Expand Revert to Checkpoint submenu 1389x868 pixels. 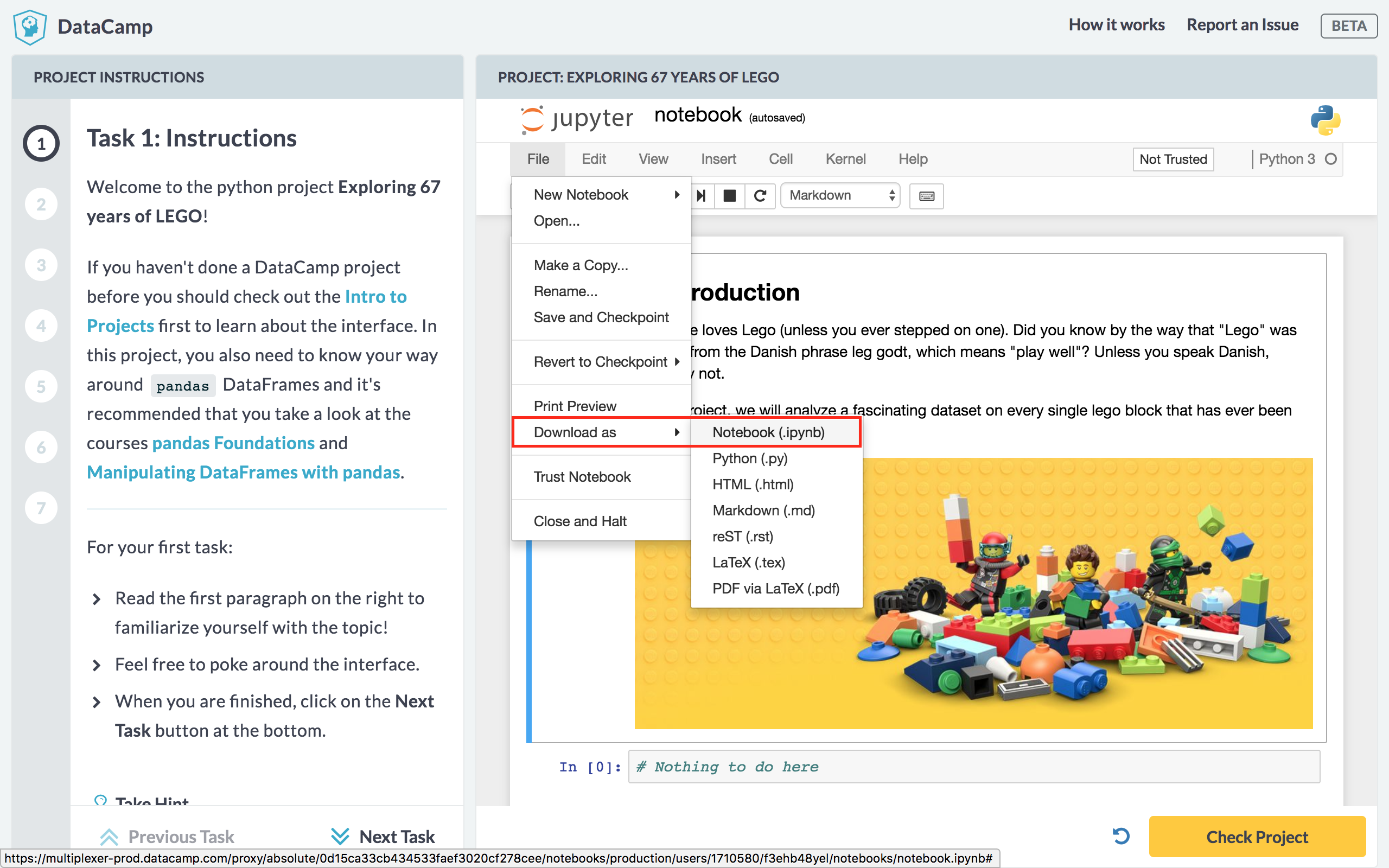tap(602, 362)
